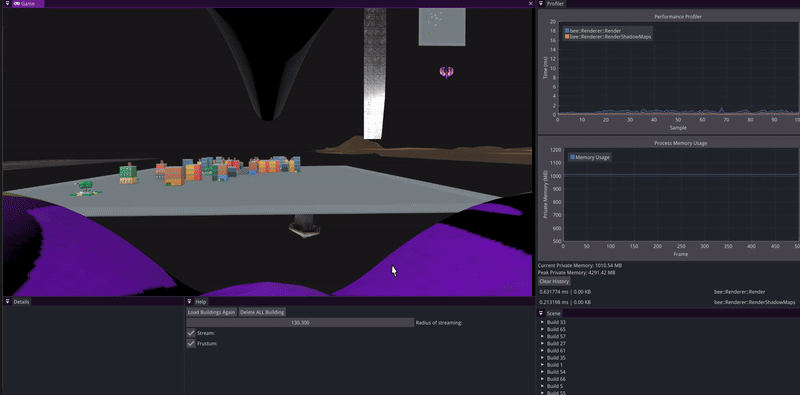800x395 pixels.
Task: Open the Scene panel dropdown arrow icon
Action: pos(541,313)
